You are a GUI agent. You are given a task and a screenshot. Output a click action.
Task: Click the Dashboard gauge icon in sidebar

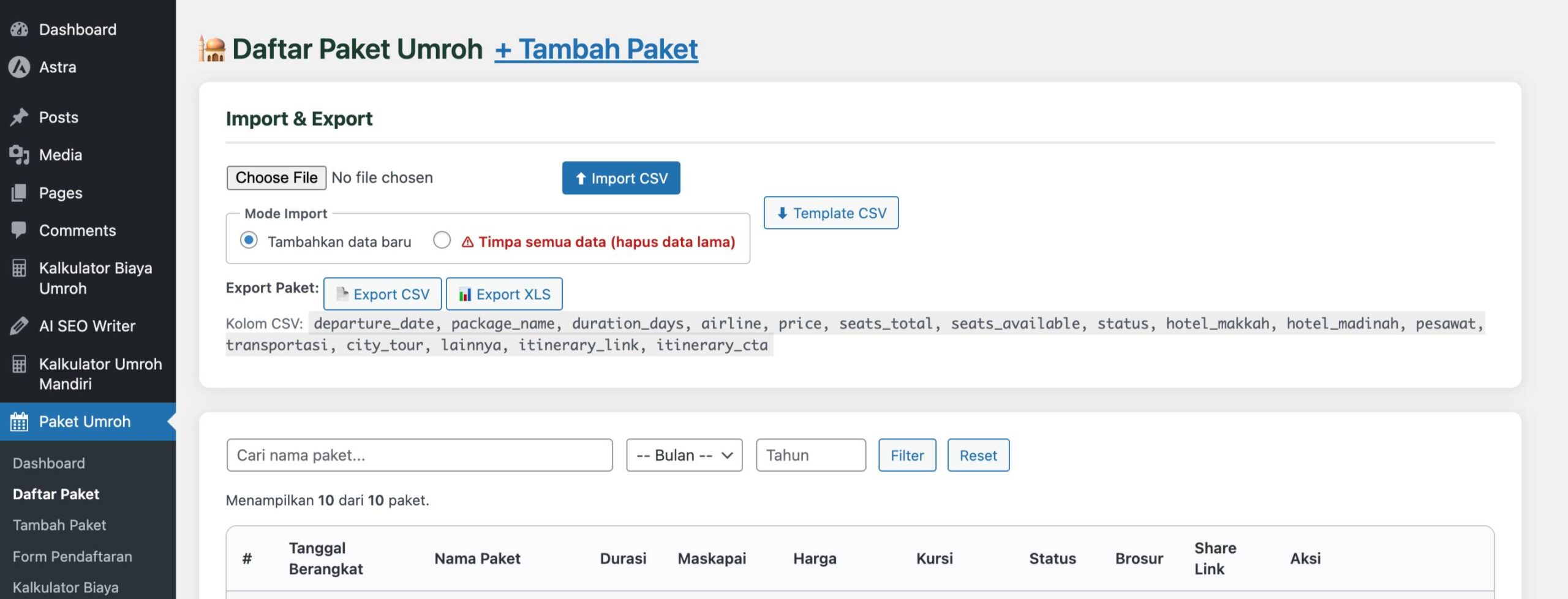click(x=19, y=29)
